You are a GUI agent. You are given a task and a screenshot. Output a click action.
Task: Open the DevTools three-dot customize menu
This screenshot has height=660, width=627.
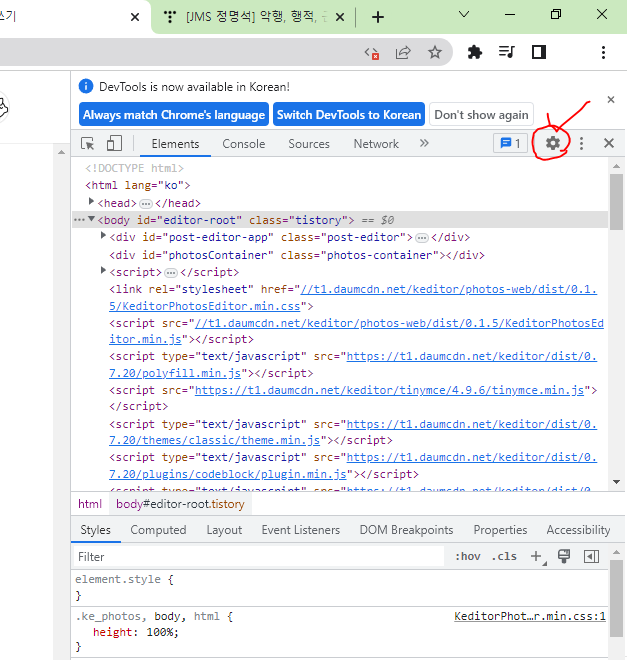[581, 144]
